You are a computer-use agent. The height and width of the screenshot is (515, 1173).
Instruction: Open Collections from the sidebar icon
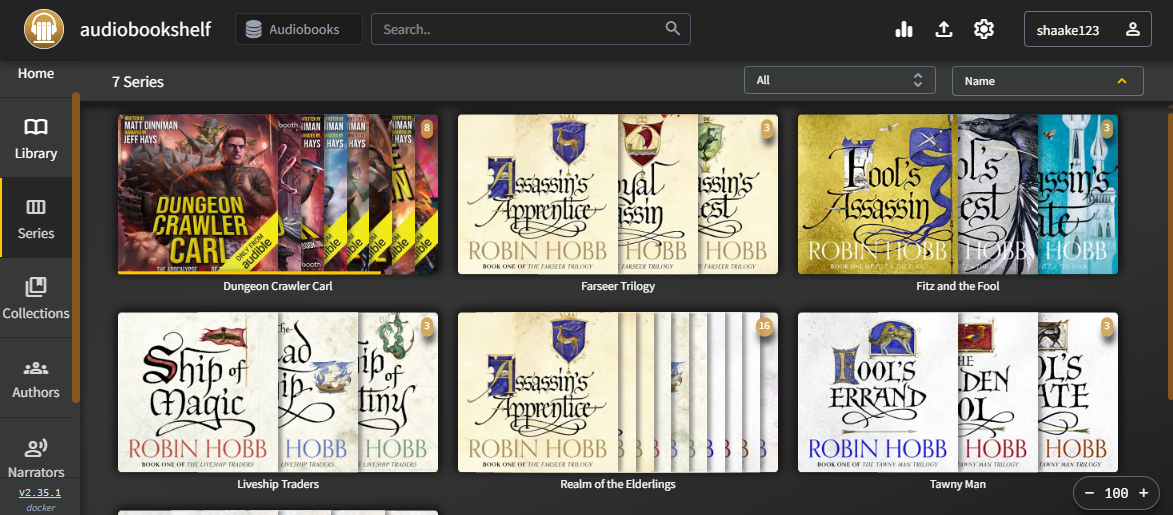pos(36,287)
